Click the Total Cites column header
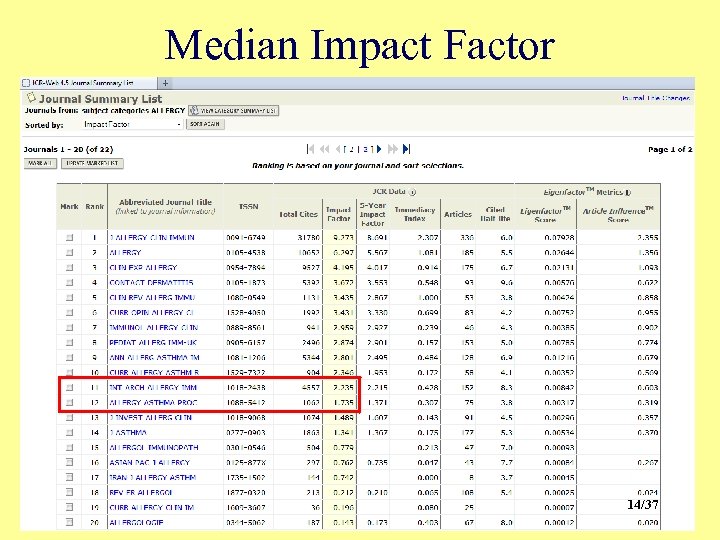Image resolution: width=720 pixels, height=540 pixels. (298, 214)
